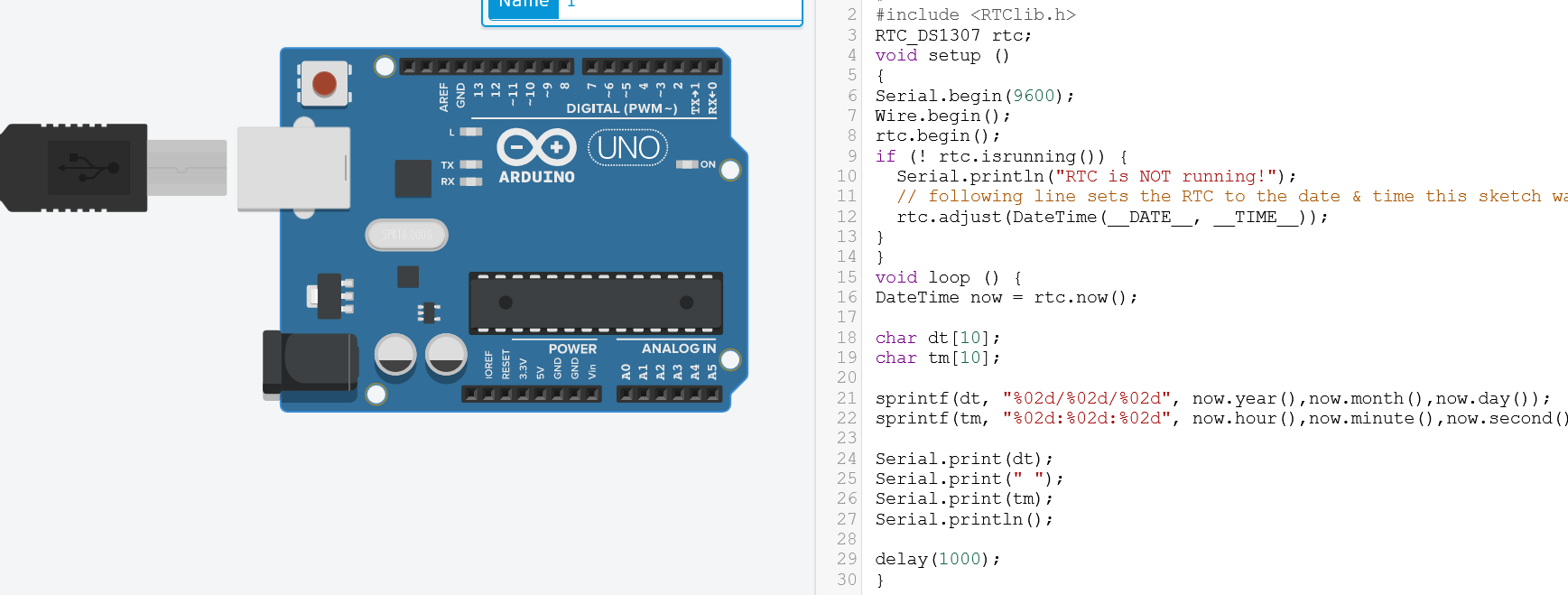Place cursor on "Serial.begin(9600);" line
Image resolution: width=1568 pixels, height=595 pixels.
click(x=974, y=96)
